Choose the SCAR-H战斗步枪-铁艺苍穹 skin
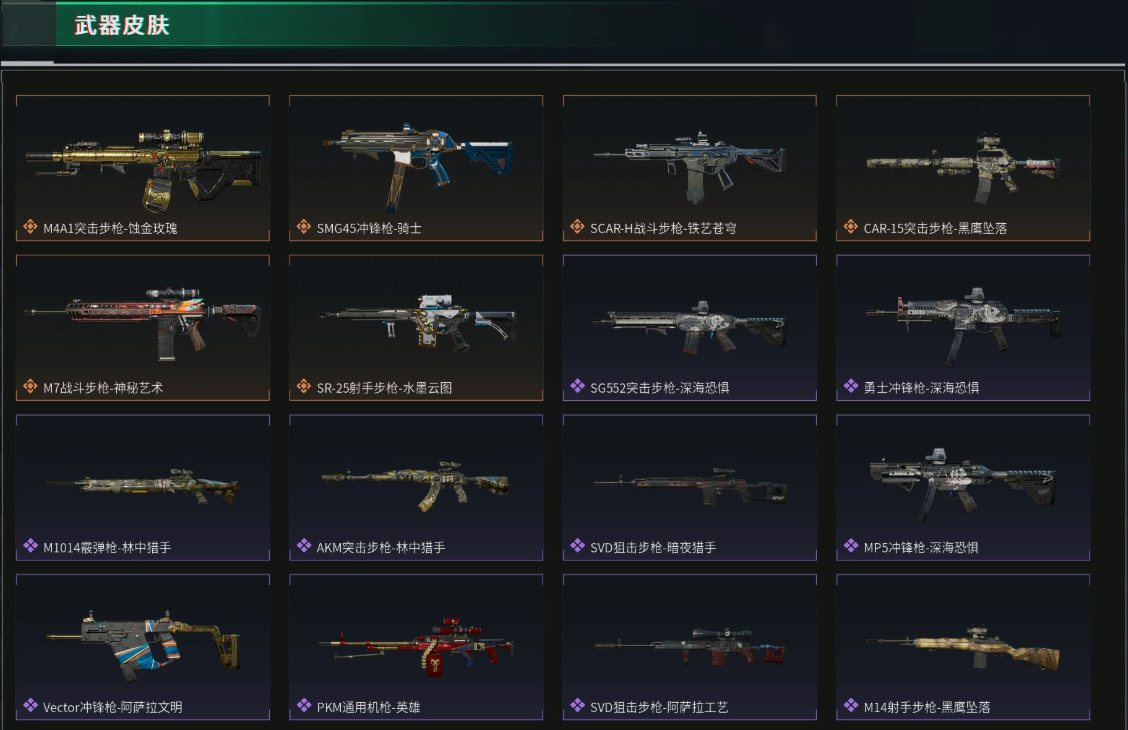1128x730 pixels. (x=689, y=168)
